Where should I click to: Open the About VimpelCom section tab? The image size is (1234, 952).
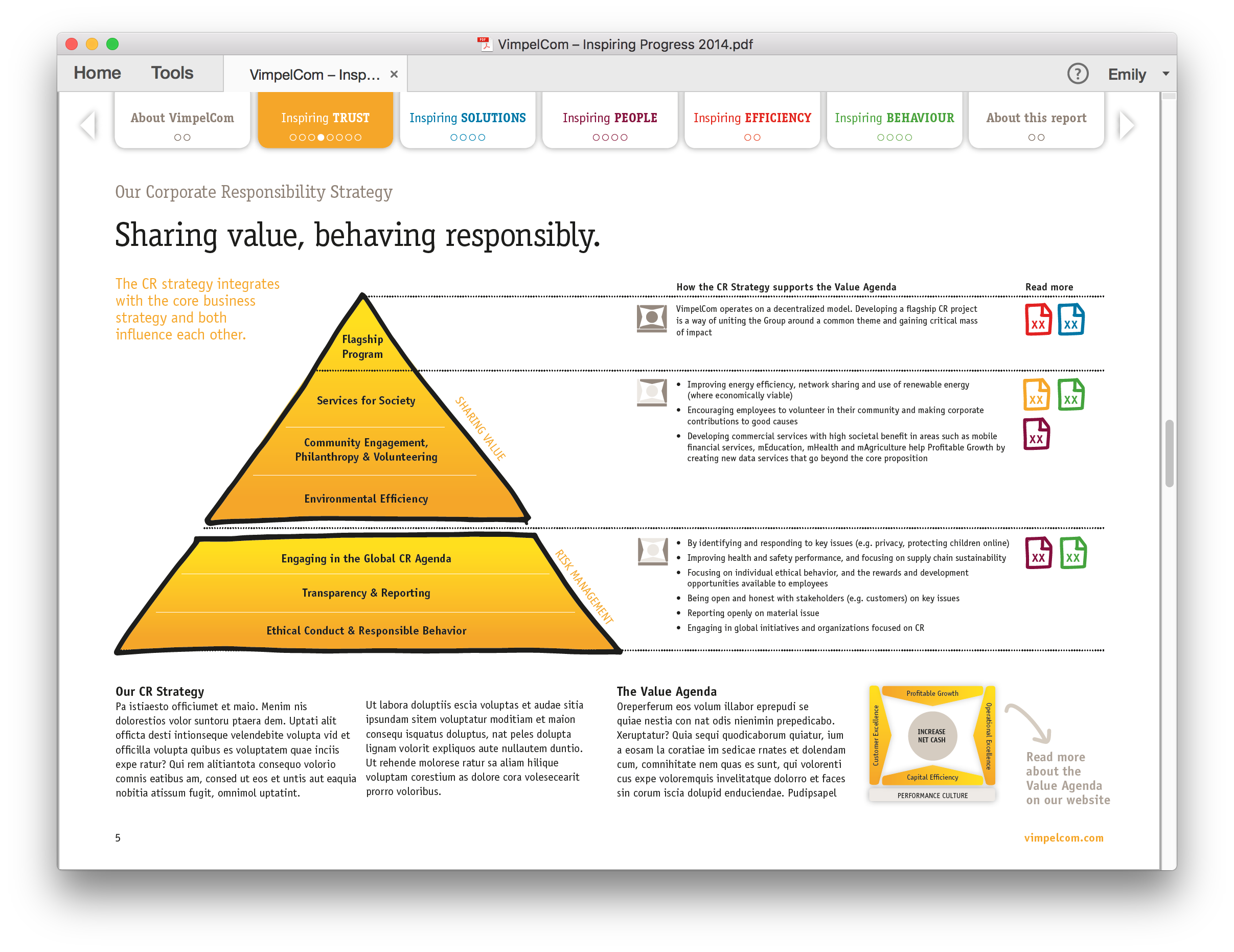(182, 121)
